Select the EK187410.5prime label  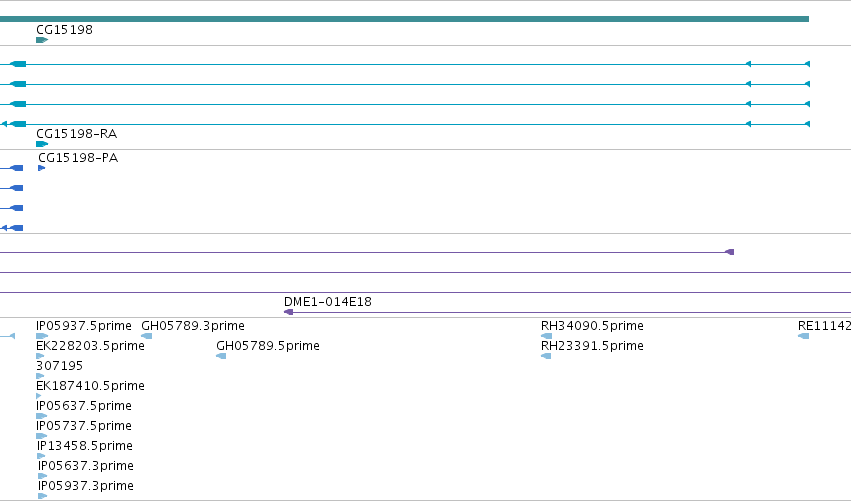90,386
